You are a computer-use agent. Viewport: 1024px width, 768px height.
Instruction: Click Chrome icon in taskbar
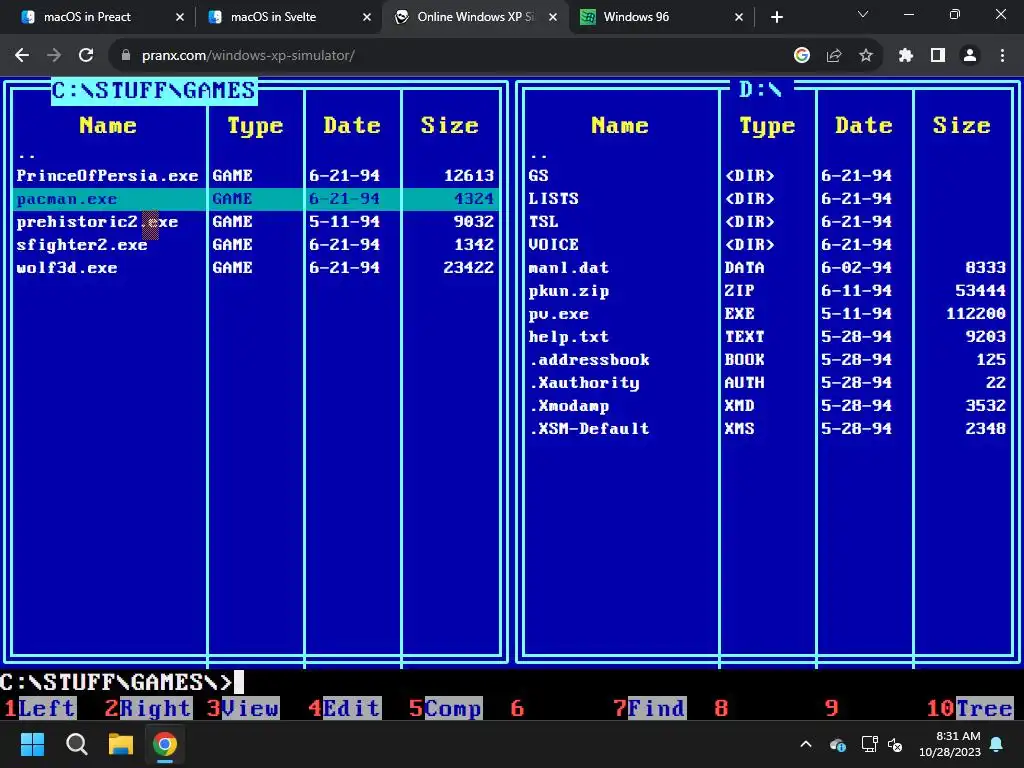[x=165, y=744]
